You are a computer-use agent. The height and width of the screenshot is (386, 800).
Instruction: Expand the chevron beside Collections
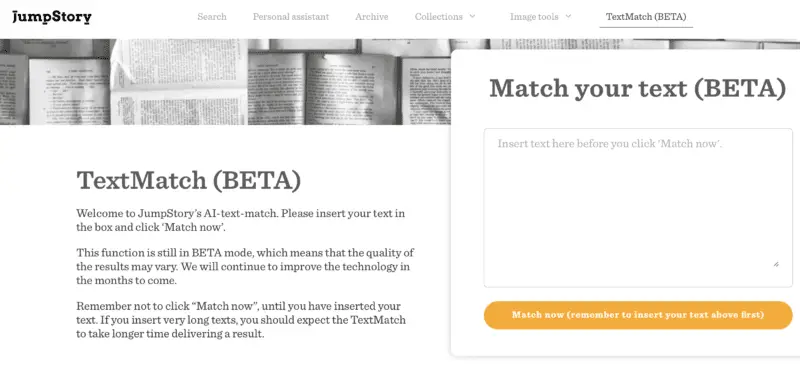472,16
